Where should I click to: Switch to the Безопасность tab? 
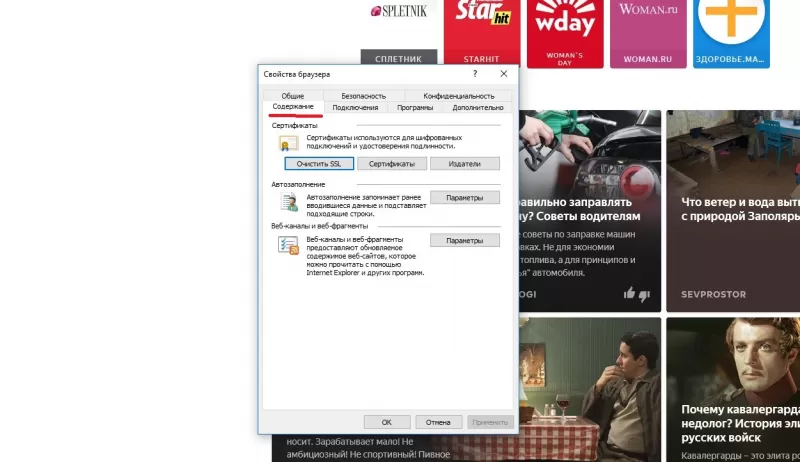tap(363, 96)
